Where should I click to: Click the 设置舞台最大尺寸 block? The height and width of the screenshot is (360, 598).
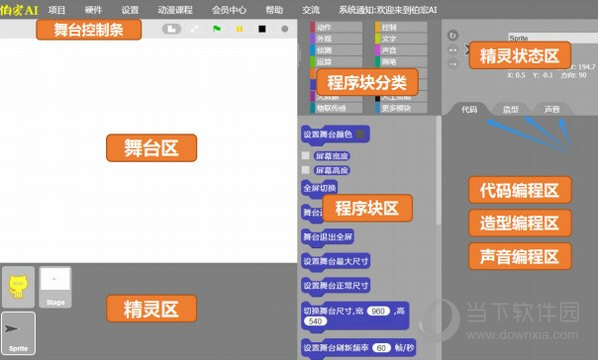pyautogui.click(x=336, y=262)
